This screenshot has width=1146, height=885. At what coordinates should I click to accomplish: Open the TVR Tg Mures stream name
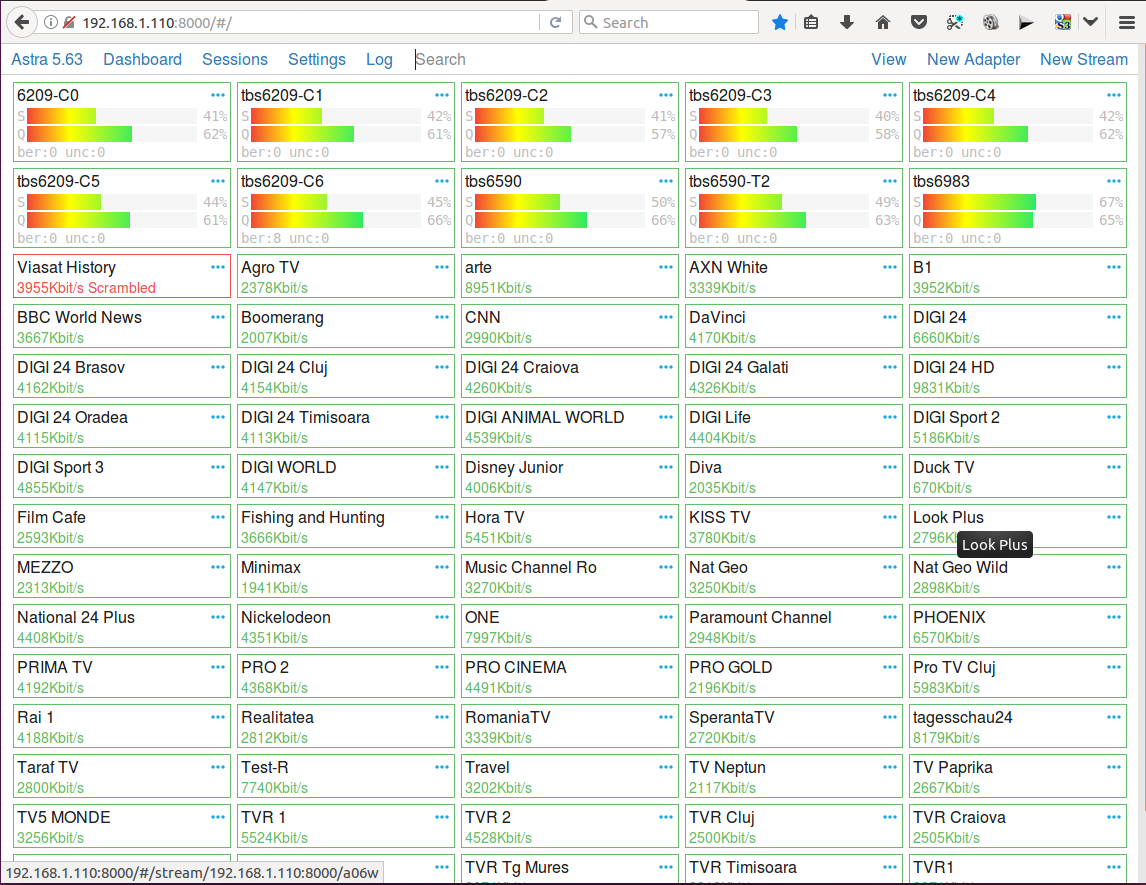coord(517,867)
